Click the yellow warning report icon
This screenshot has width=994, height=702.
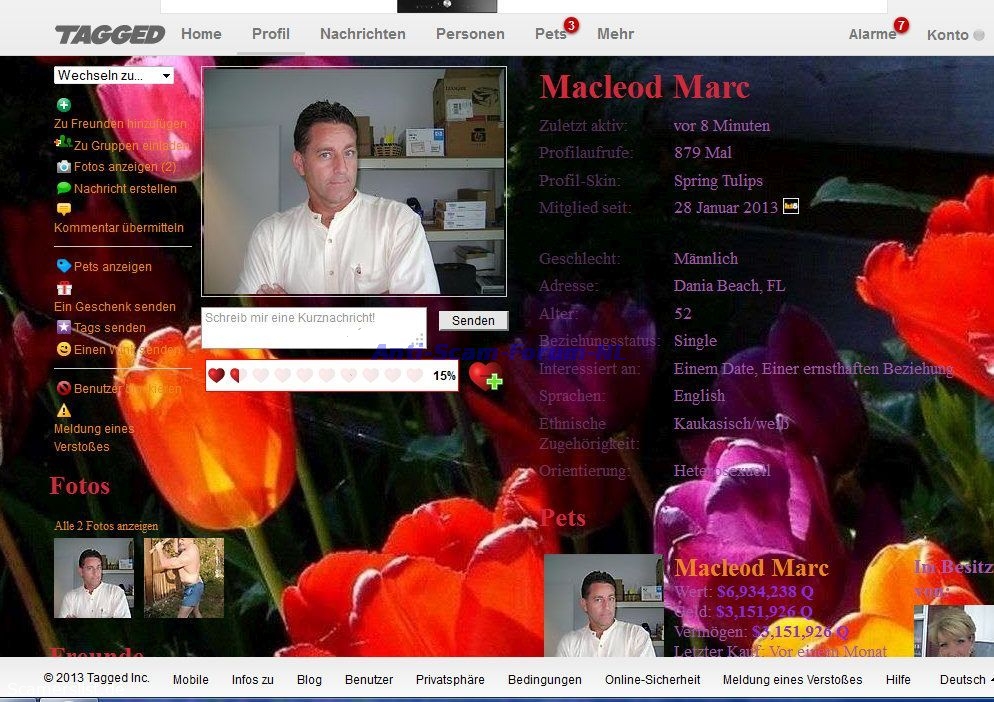tap(64, 410)
